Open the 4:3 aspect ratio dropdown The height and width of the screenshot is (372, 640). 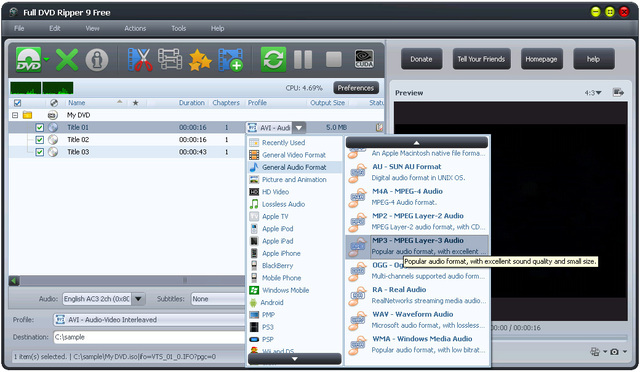coord(593,93)
